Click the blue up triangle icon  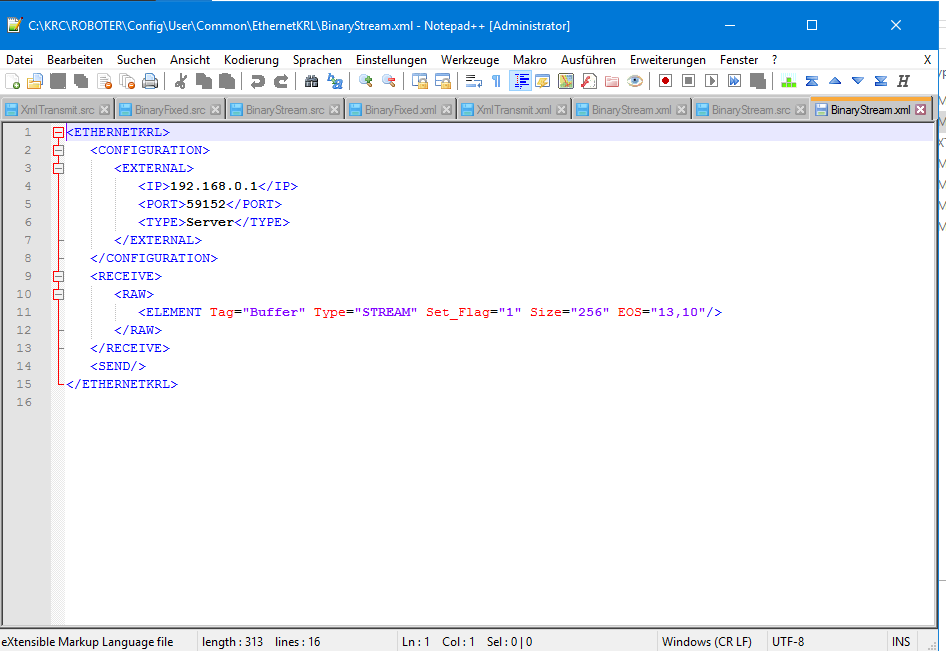click(x=835, y=81)
